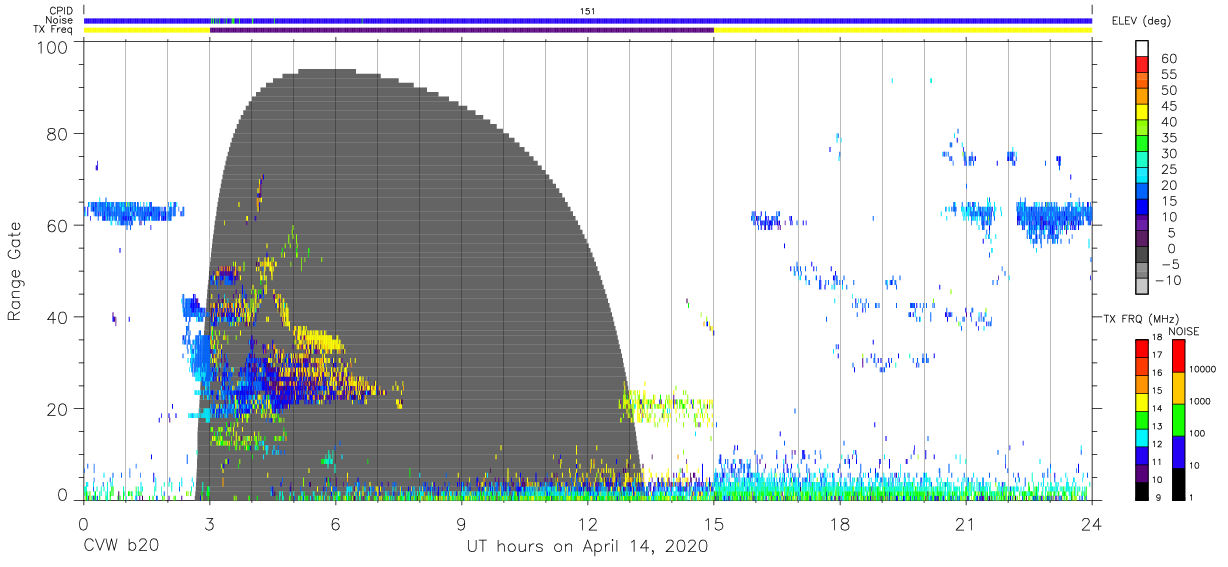The height and width of the screenshot is (567, 1228).
Task: Click x-axis tick label 6
Action: [x=335, y=523]
